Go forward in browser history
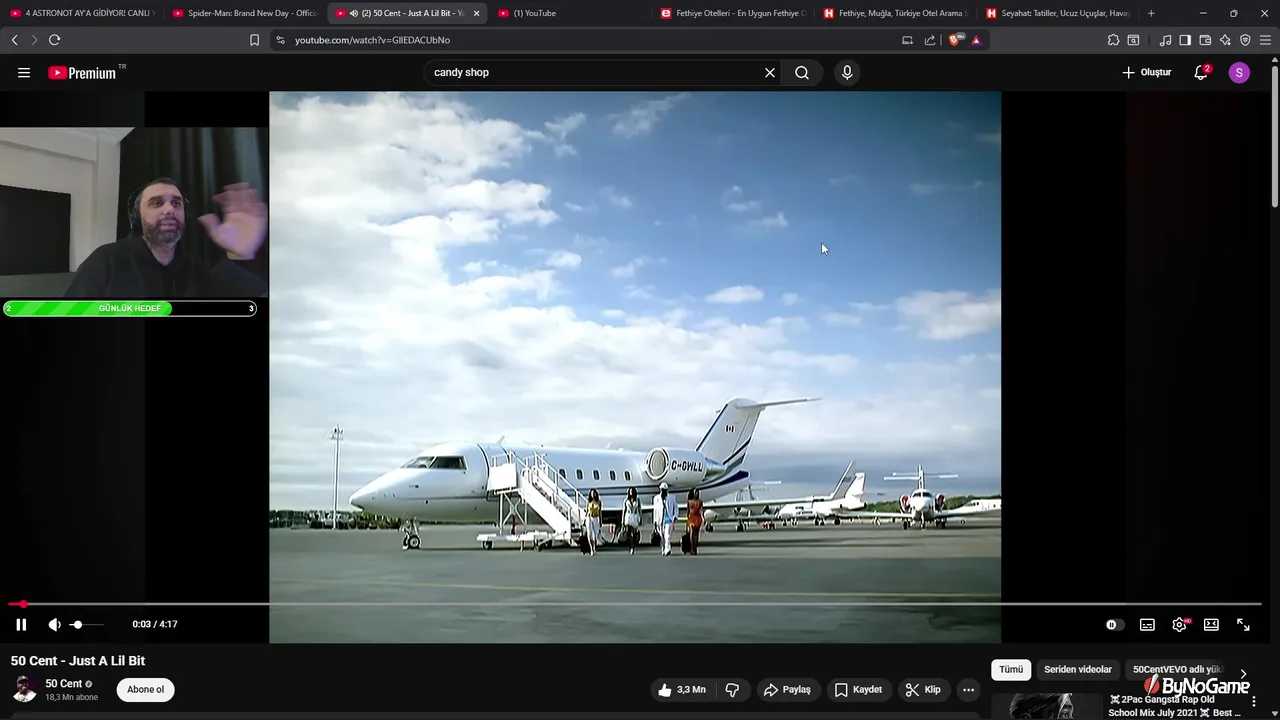 (x=34, y=40)
